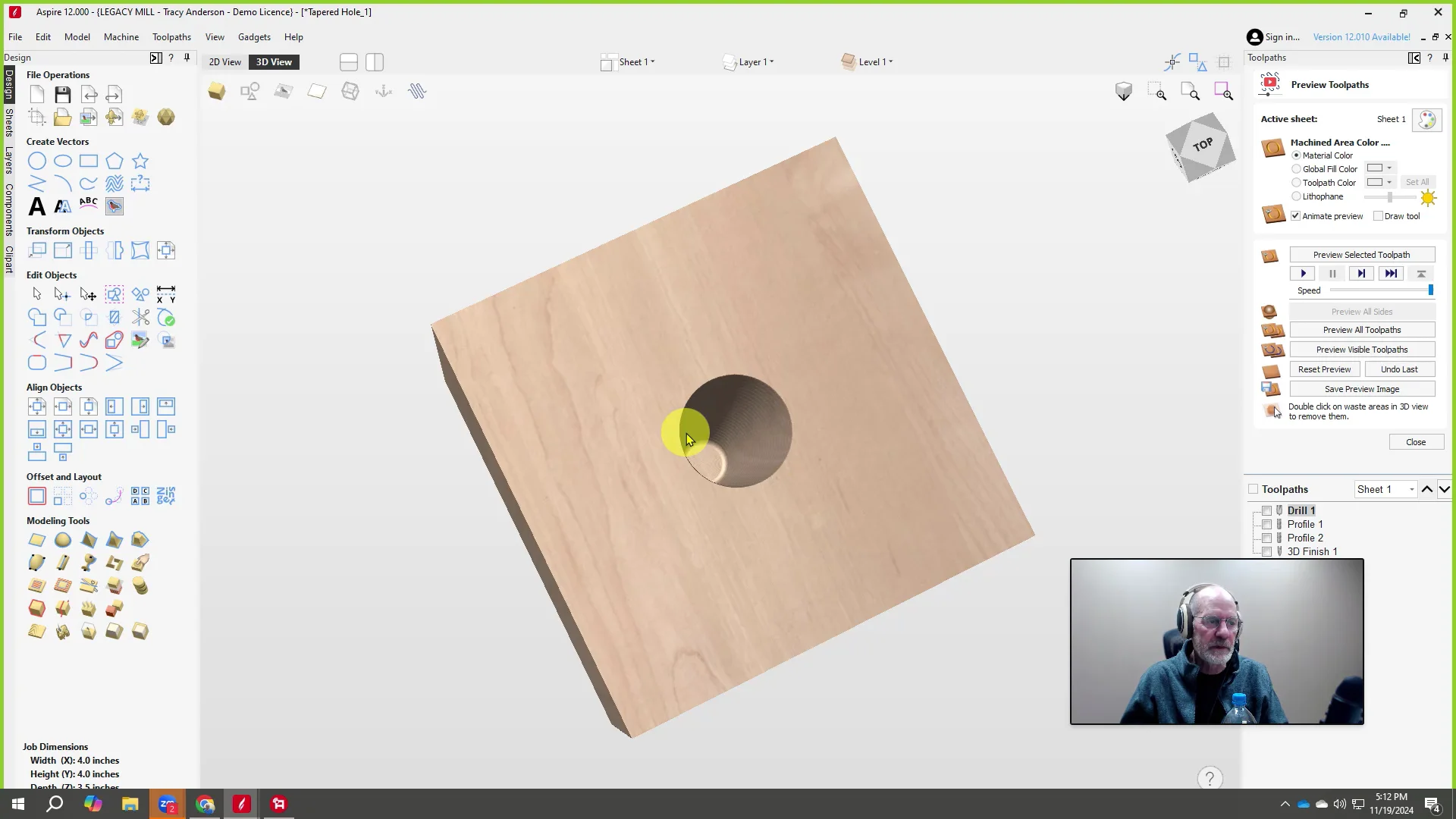
Task: Open the Level 1 dropdown
Action: pos(868,62)
